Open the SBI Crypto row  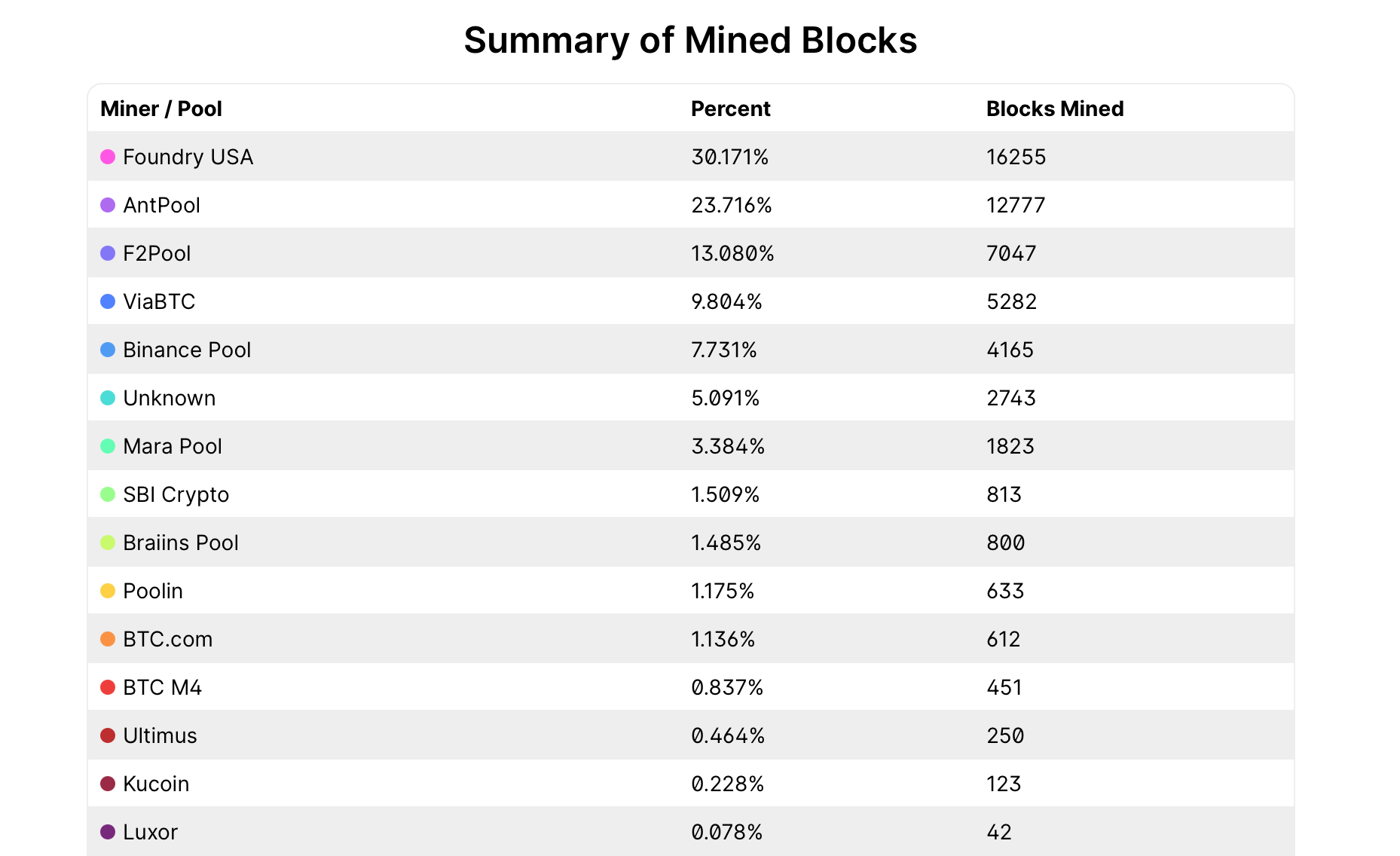pos(176,494)
